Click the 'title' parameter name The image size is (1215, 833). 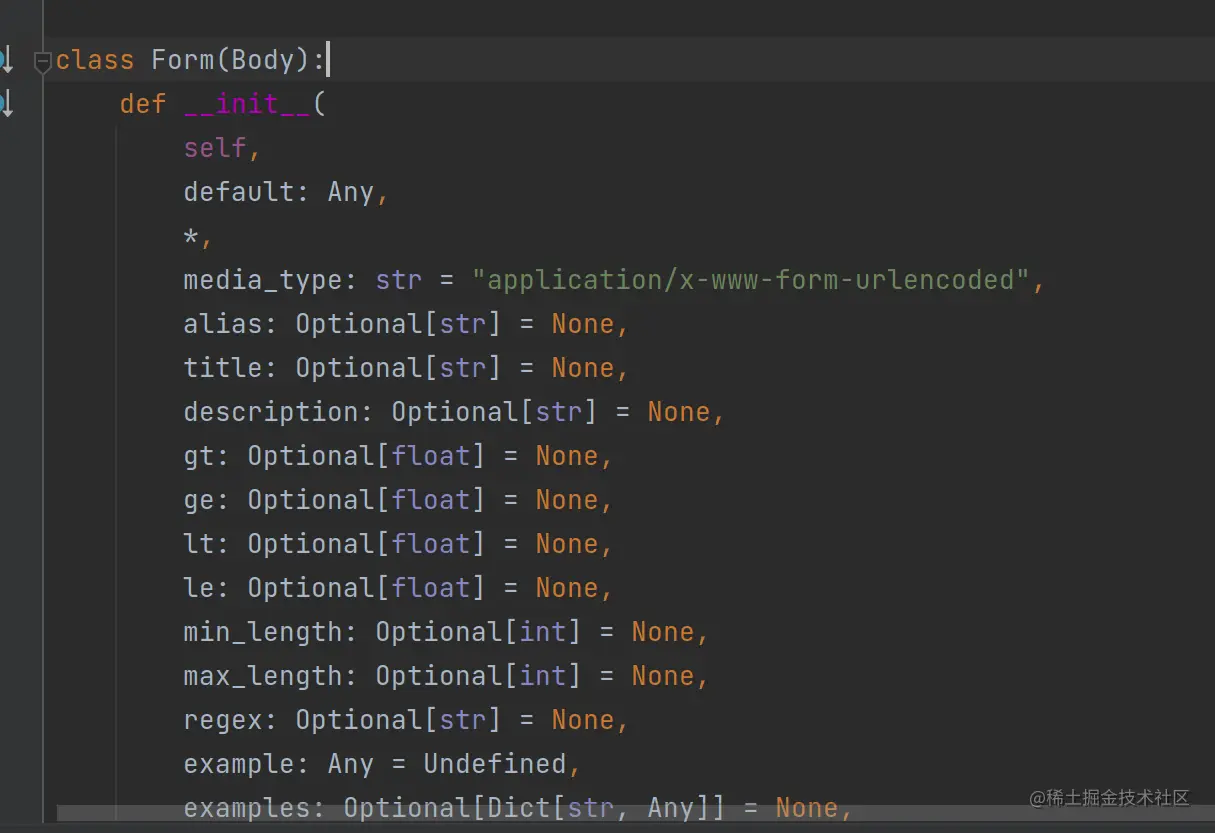coord(223,368)
